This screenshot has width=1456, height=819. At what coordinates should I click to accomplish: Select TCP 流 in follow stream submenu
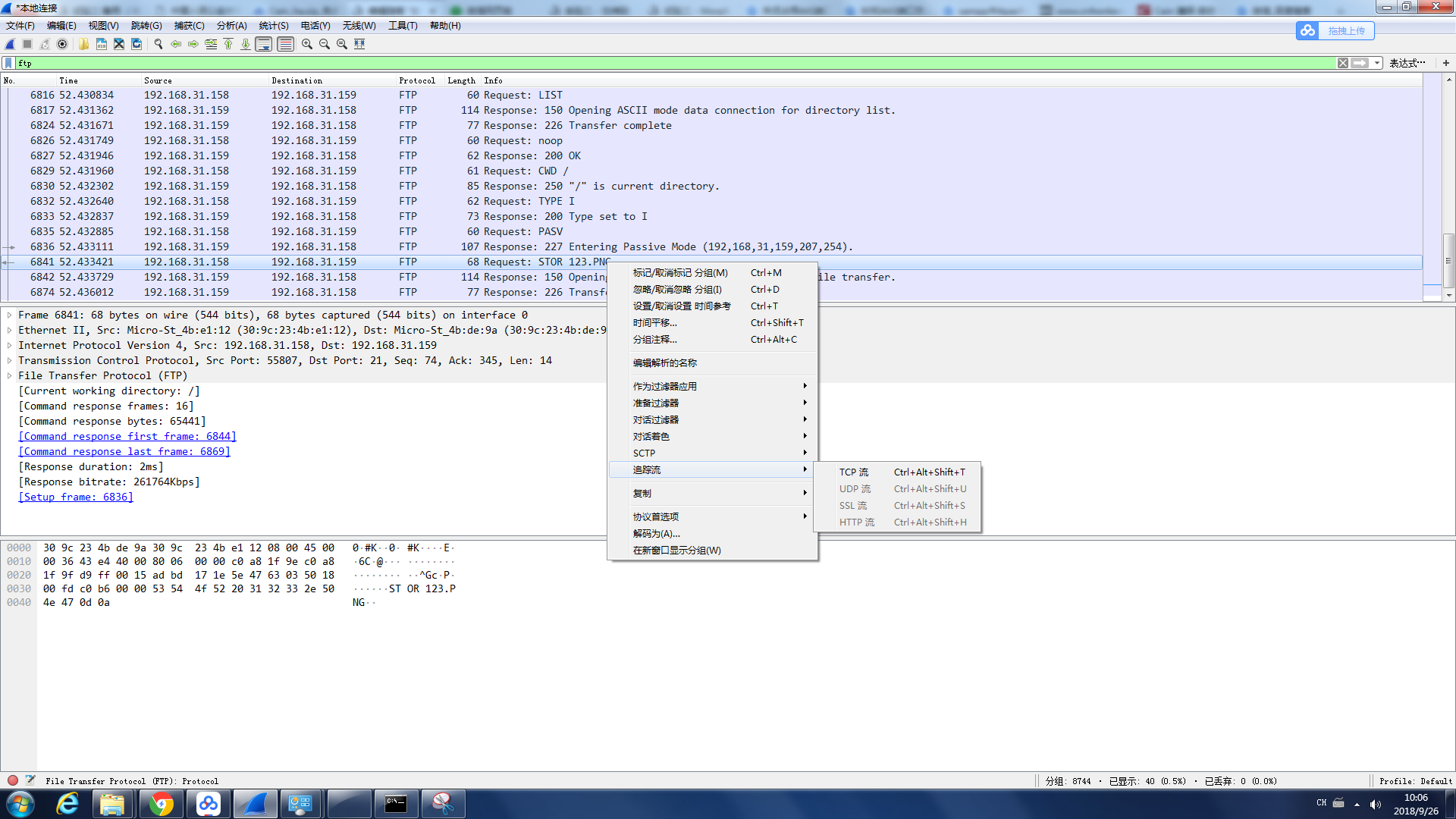854,472
